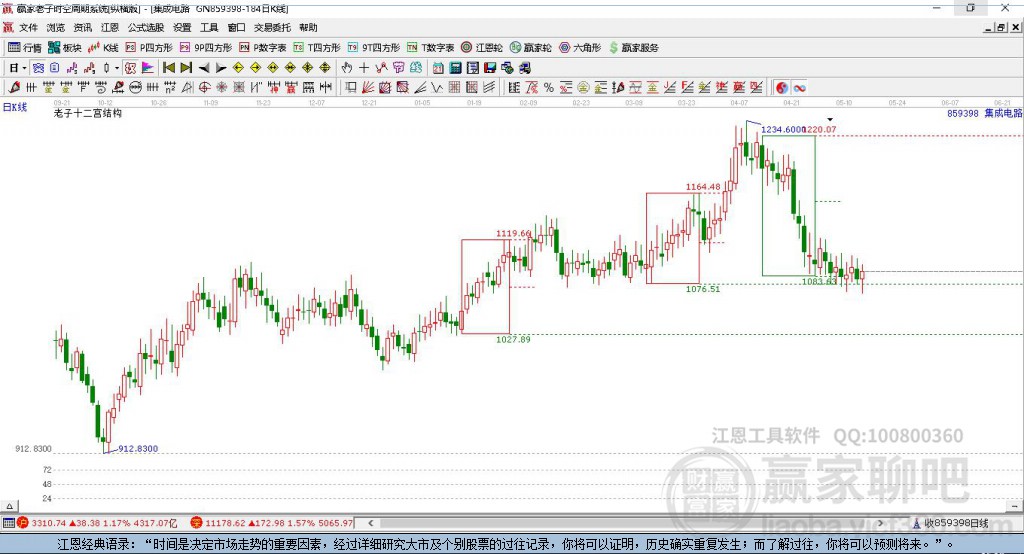Open the 9T四方形 tool
This screenshot has width=1024, height=554.
[x=374, y=48]
